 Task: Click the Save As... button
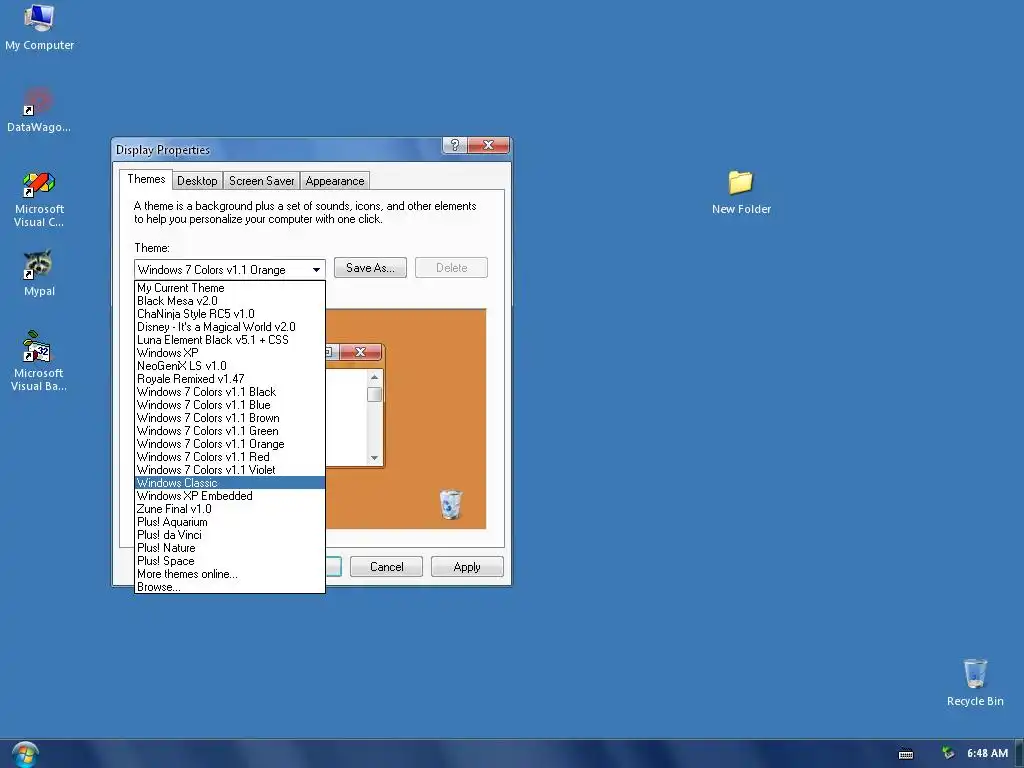point(370,268)
